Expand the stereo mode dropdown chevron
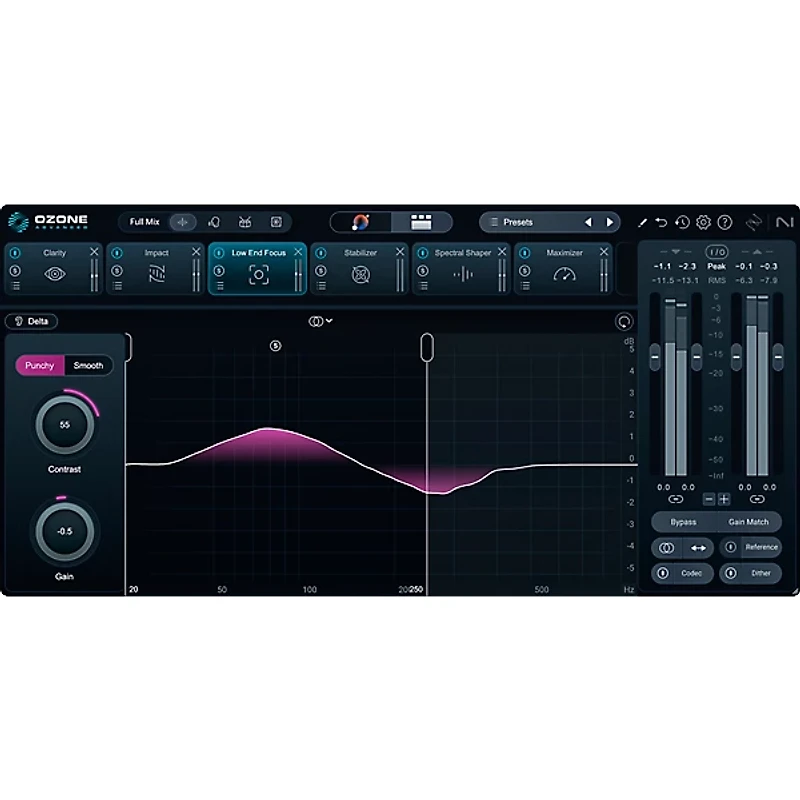This screenshot has width=800, height=800. pyautogui.click(x=330, y=320)
